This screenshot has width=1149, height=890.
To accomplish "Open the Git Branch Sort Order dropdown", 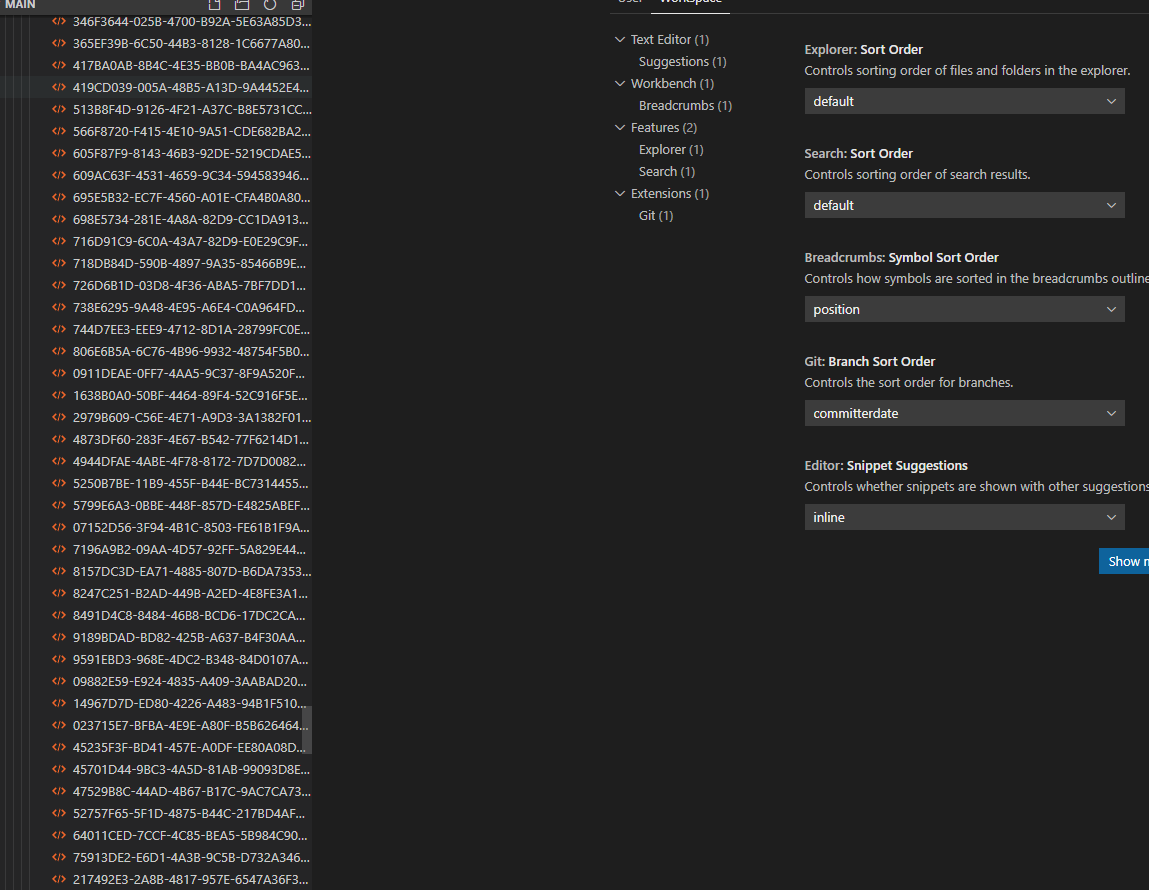I will [963, 413].
